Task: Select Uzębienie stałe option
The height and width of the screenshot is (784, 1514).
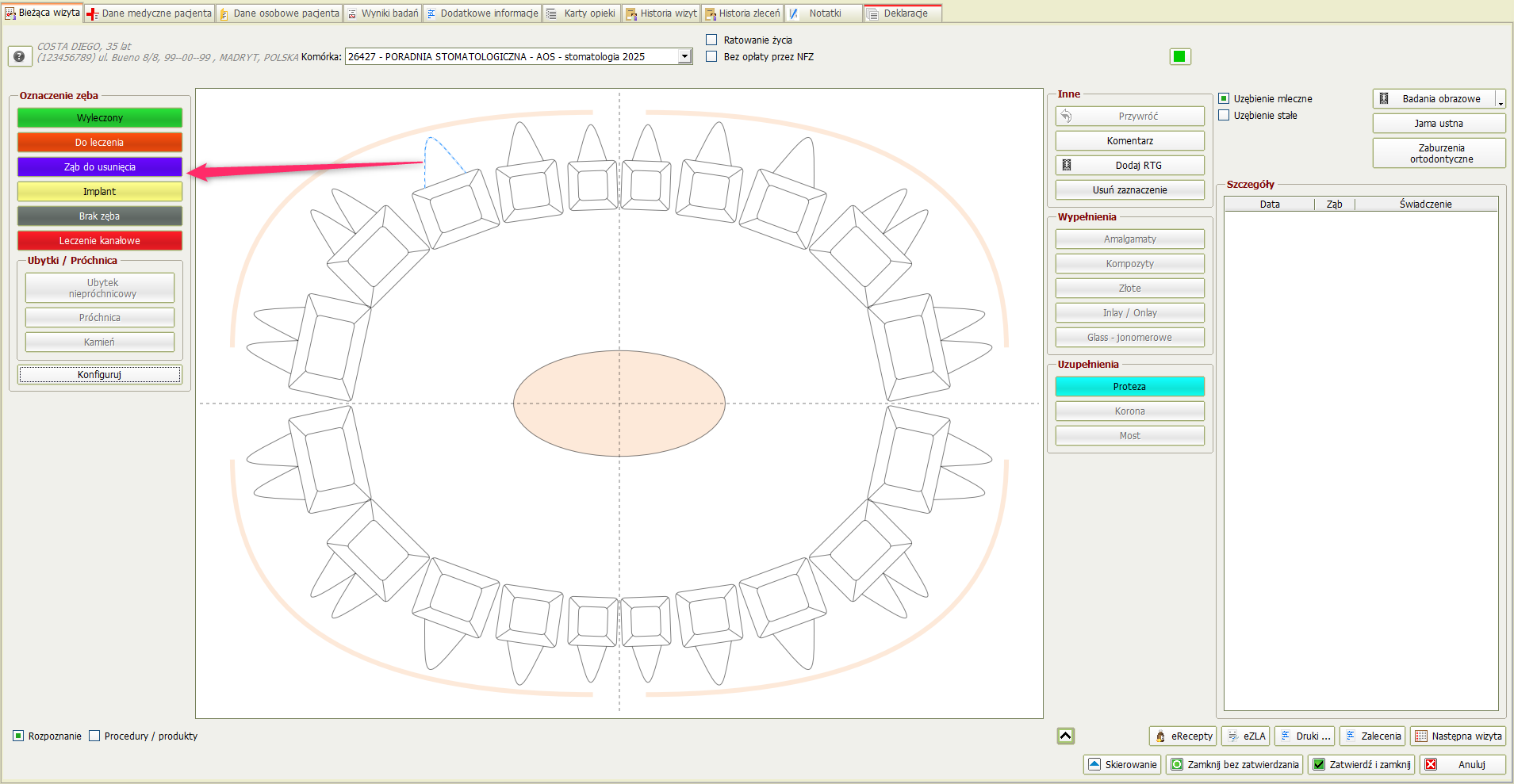Action: coord(1224,115)
